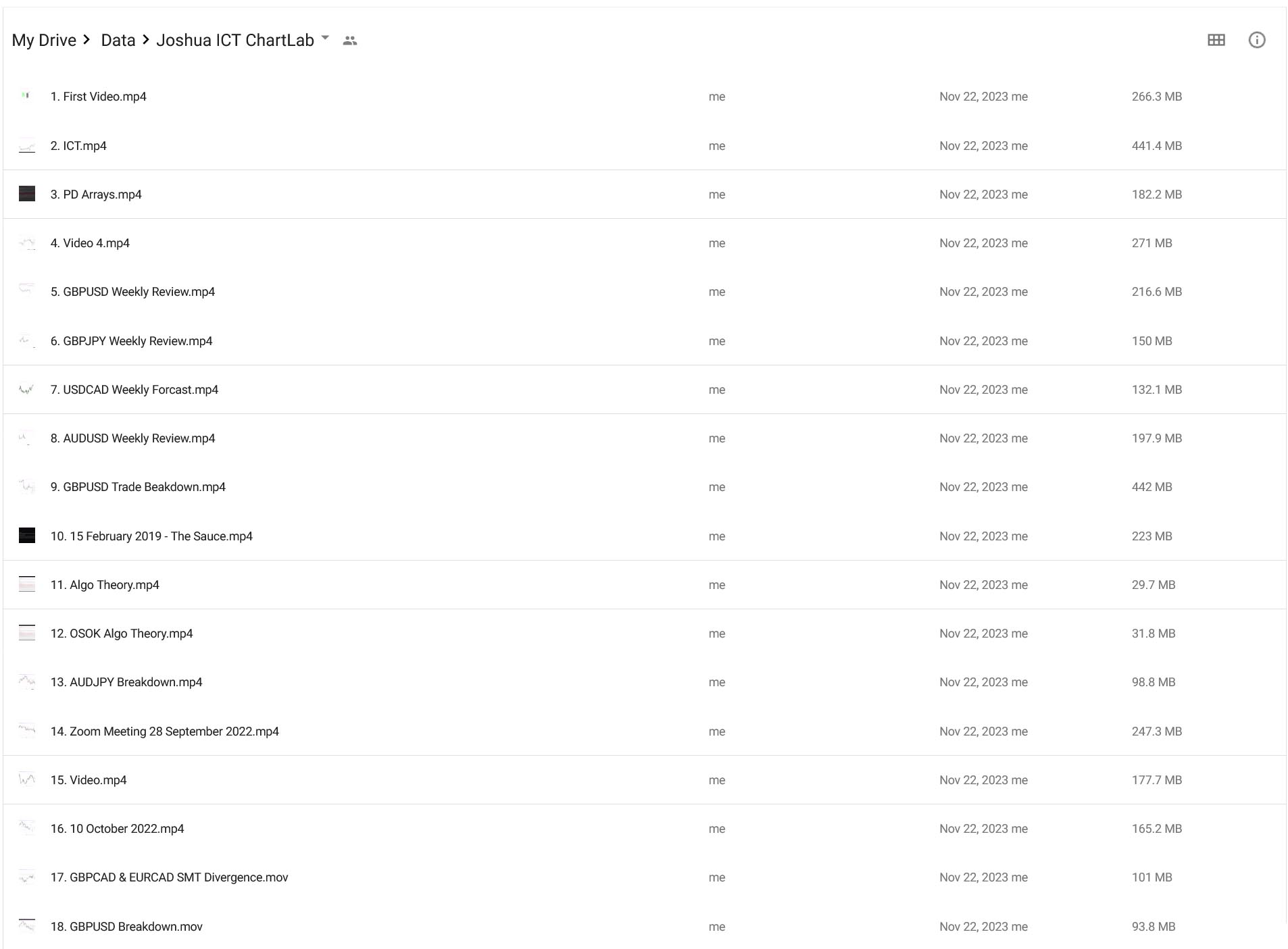The width and height of the screenshot is (1288, 949).
Task: Switch to grid layout view
Action: pos(1216,40)
